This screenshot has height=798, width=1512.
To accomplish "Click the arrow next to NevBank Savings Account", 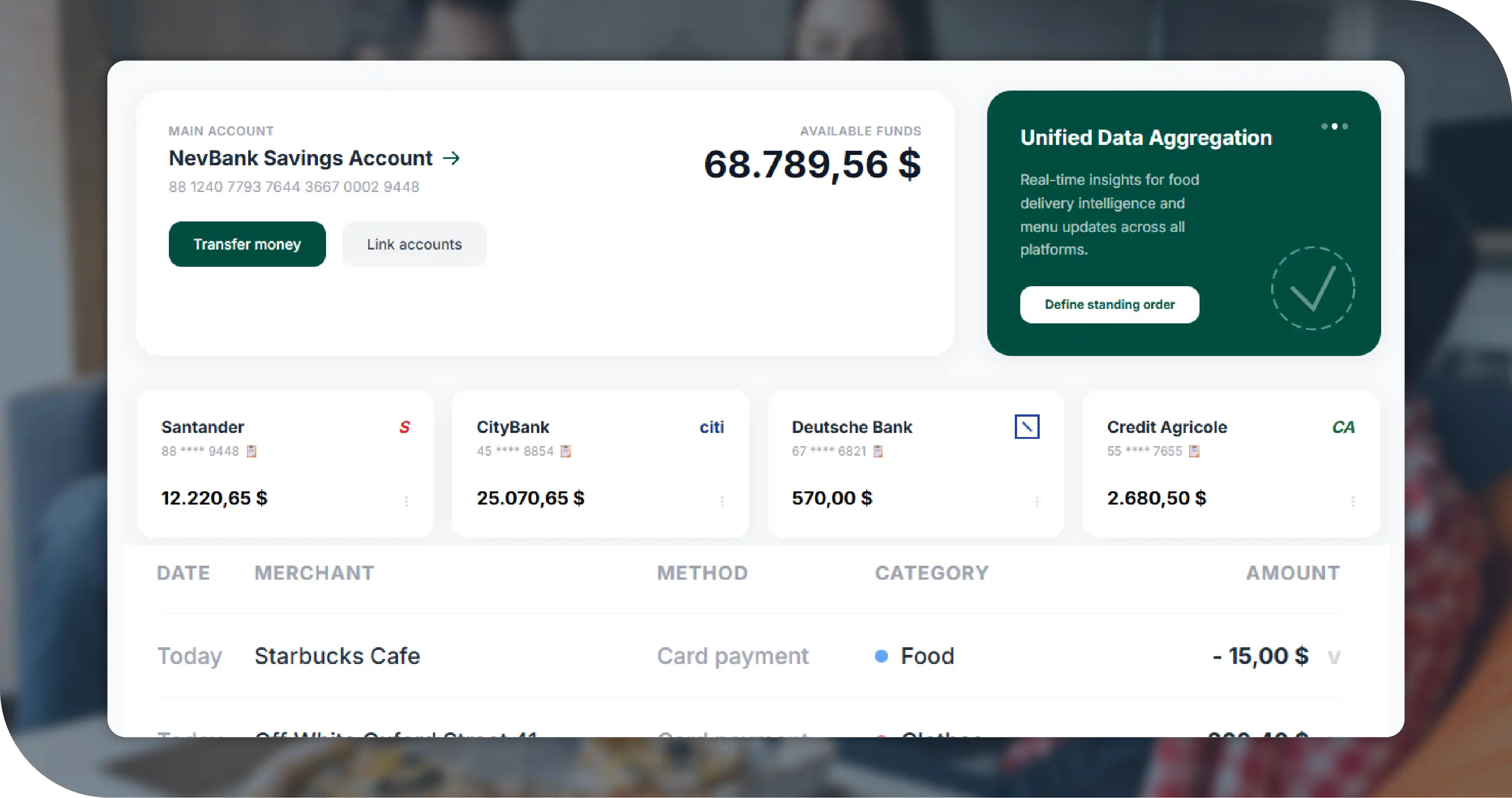I will tap(451, 158).
